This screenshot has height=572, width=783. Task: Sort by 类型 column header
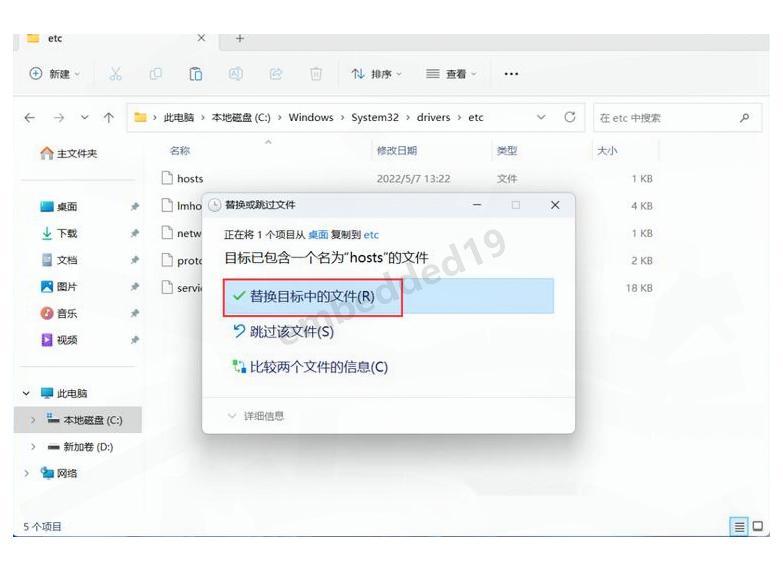coord(507,150)
